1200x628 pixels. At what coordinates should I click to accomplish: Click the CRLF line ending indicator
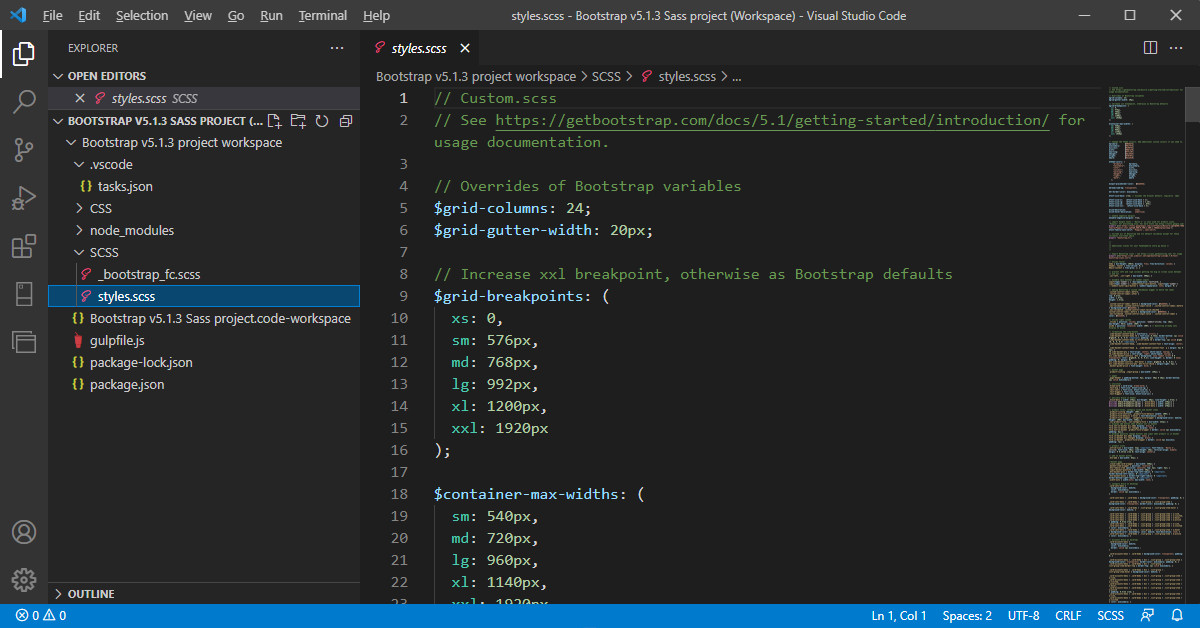point(1067,616)
